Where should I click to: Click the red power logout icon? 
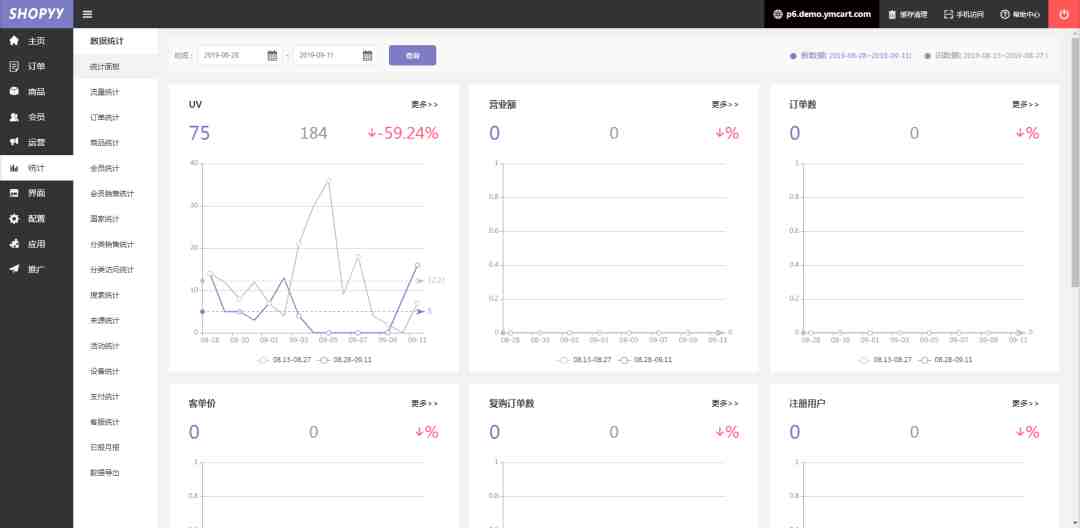(x=1063, y=14)
